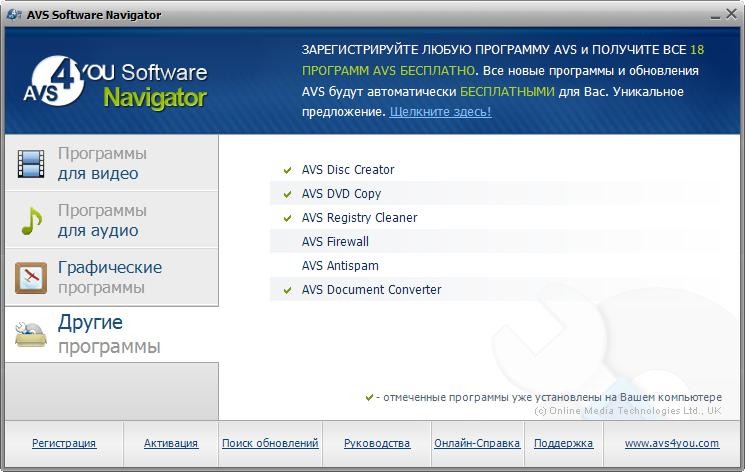Open the Программы для видео tab

point(112,163)
